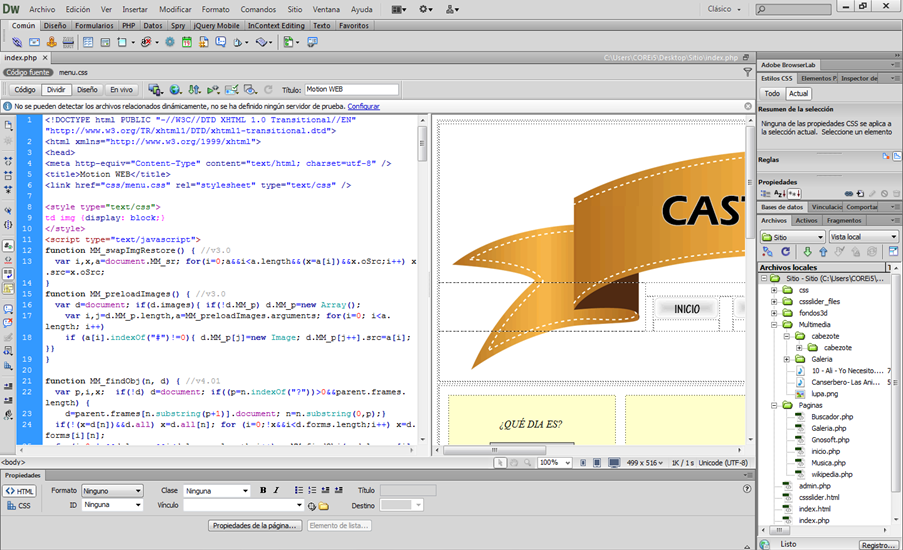Open the Multiscreen preview icon
The width and height of the screenshot is (903, 550).
pos(155,90)
